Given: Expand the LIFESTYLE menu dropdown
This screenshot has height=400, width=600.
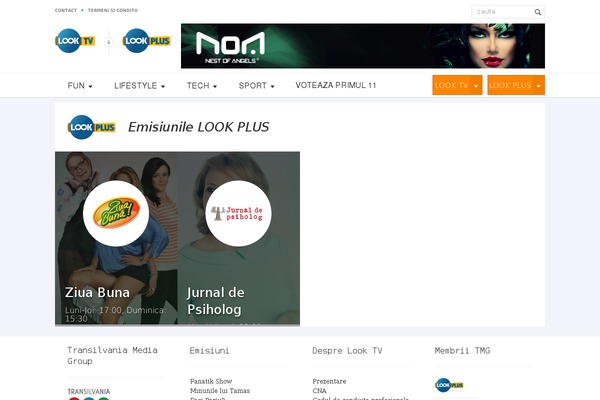Looking at the screenshot, I should point(139,86).
